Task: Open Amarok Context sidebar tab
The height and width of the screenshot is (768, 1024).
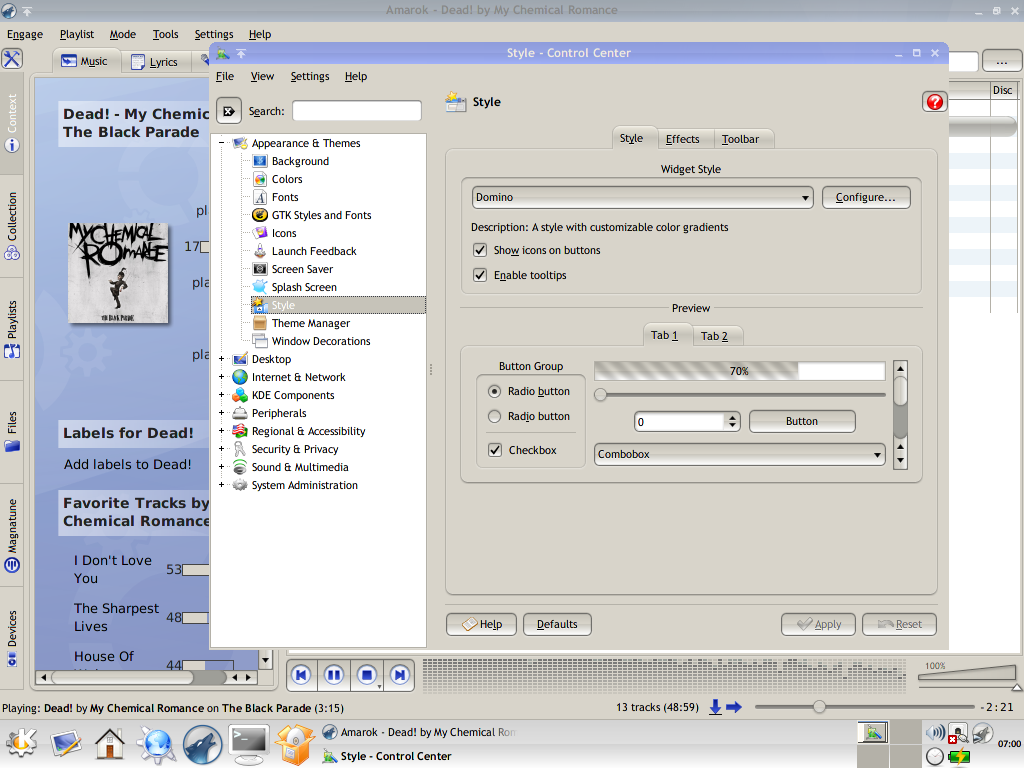Action: (x=12, y=123)
